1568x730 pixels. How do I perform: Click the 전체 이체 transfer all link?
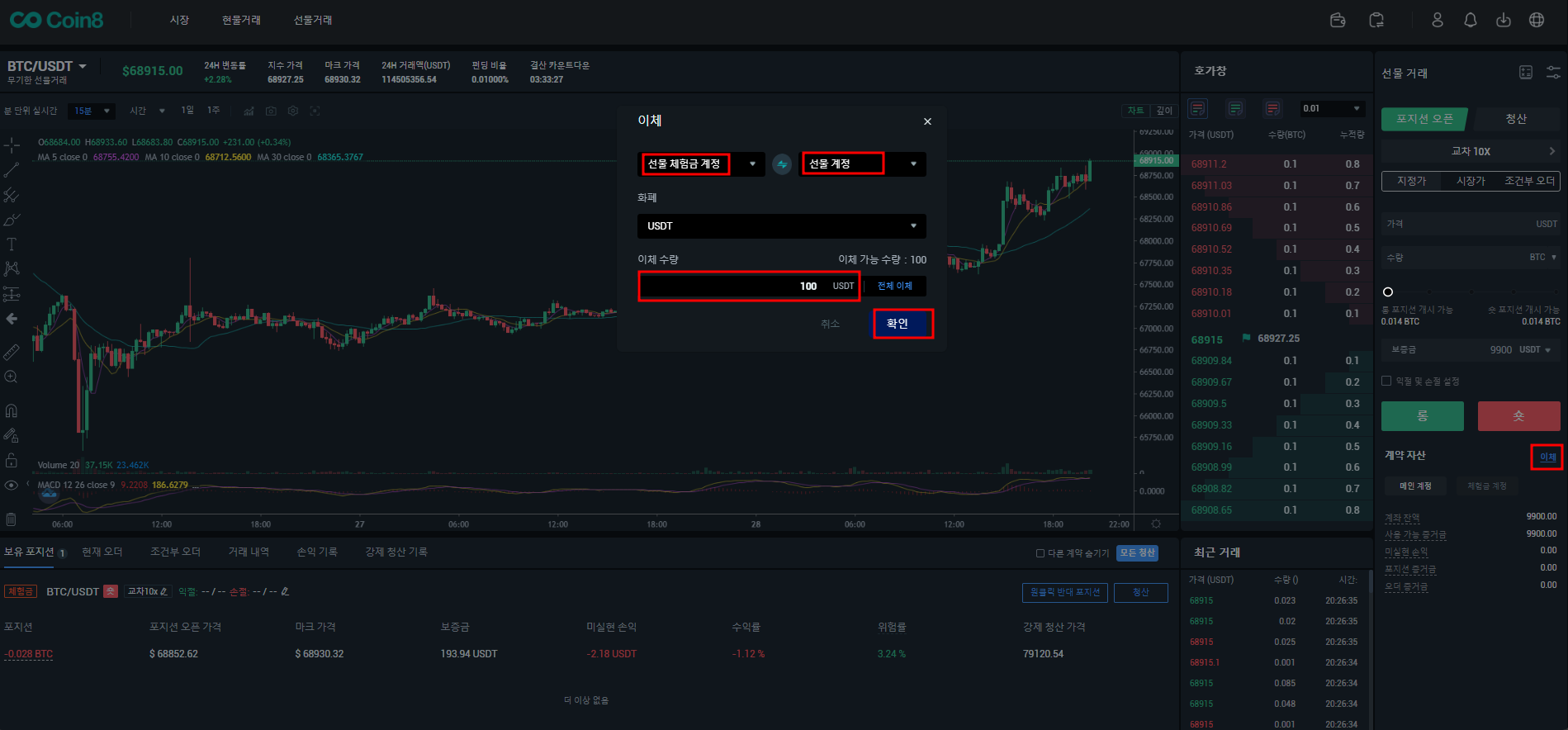point(894,286)
